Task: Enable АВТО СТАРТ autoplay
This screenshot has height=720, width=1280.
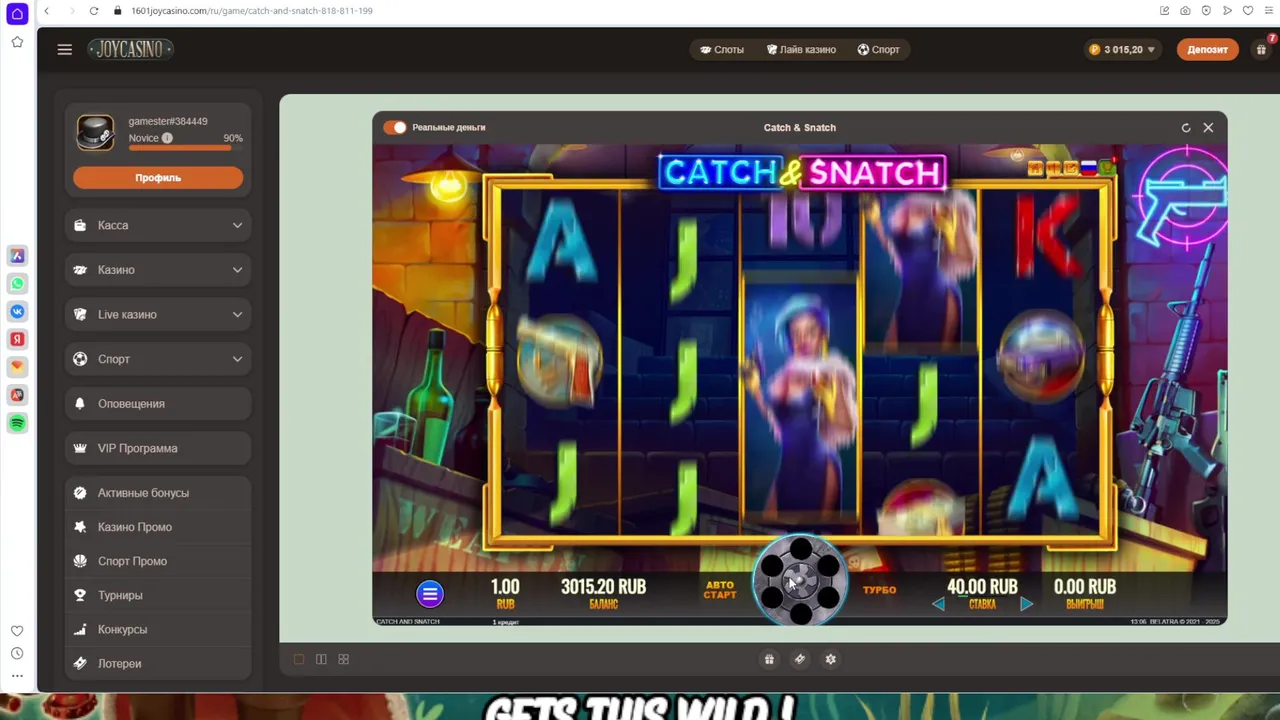Action: [x=720, y=590]
